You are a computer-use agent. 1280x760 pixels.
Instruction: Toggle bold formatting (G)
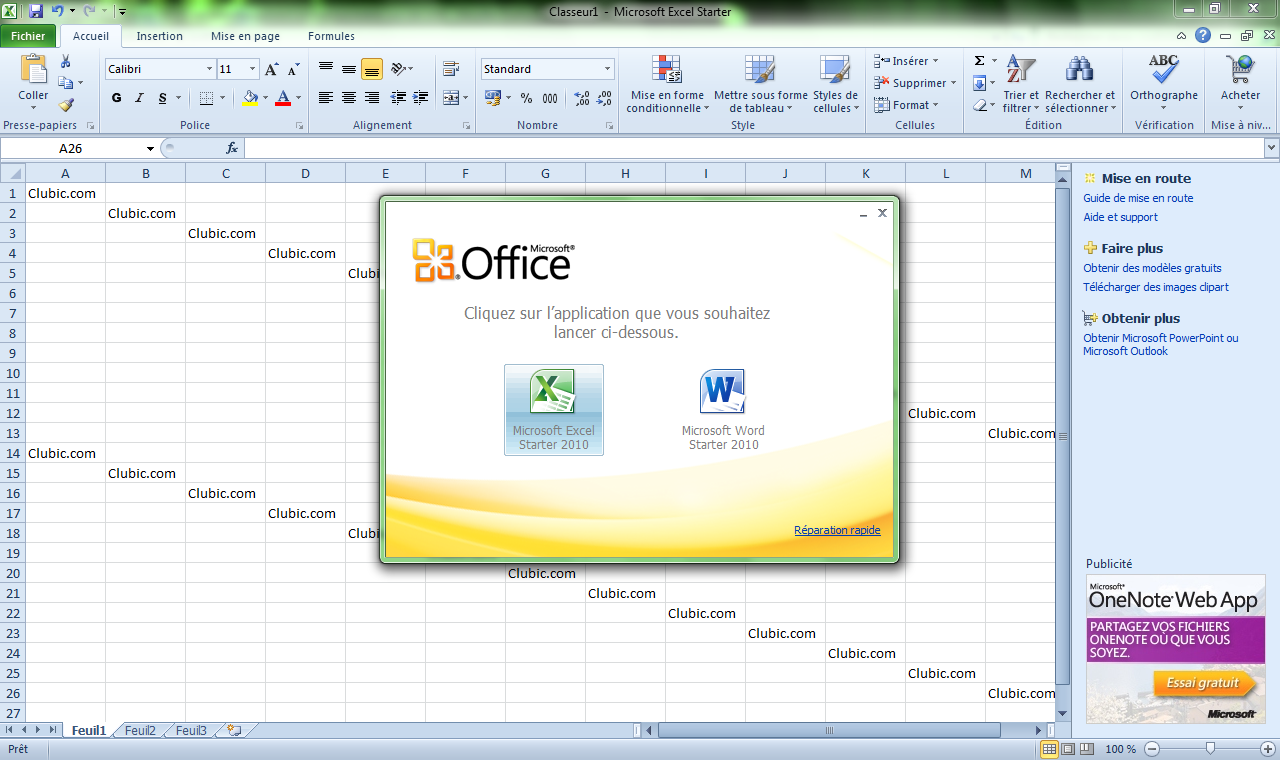(x=117, y=98)
